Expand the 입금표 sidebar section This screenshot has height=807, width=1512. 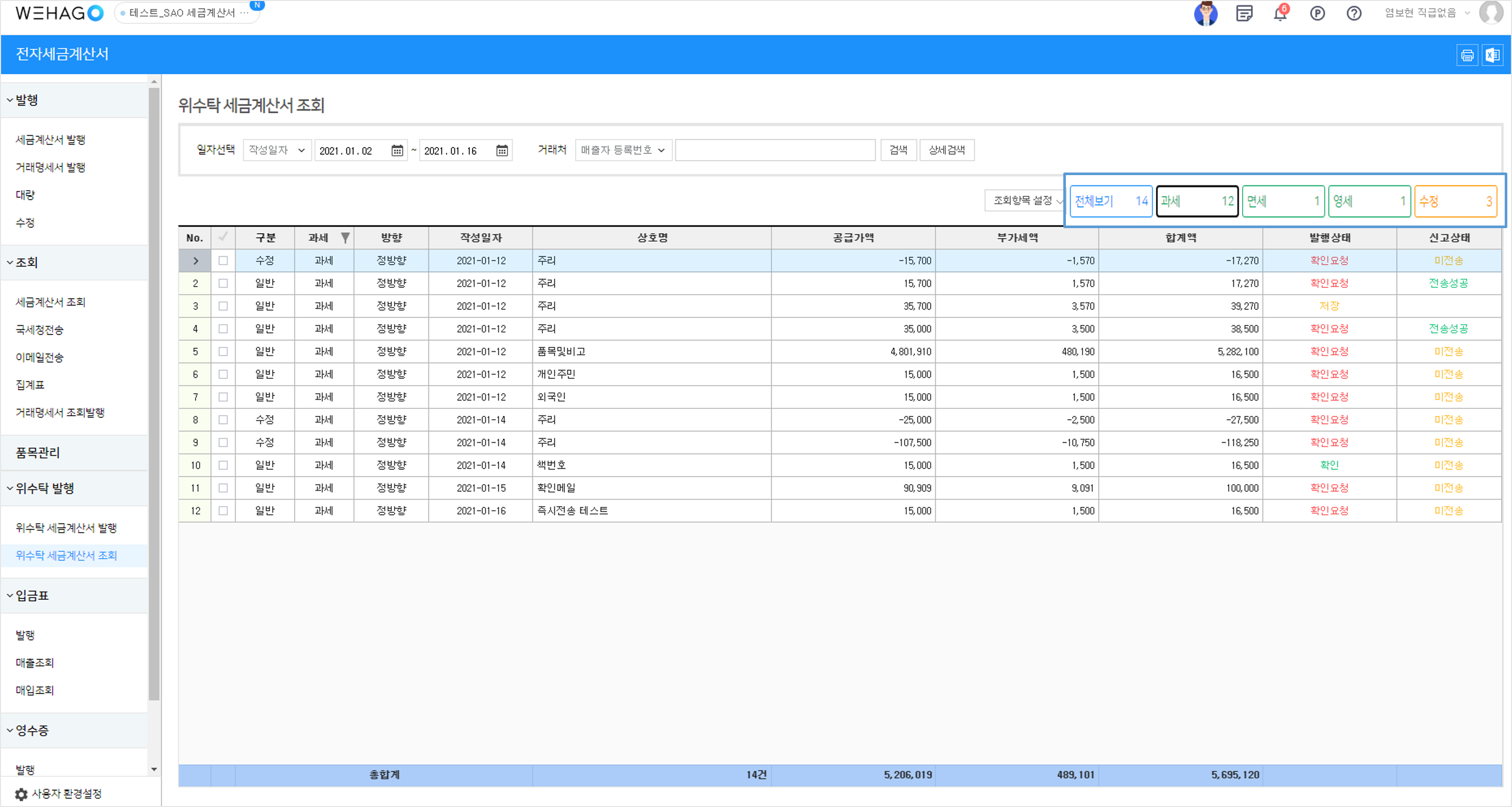click(x=74, y=596)
